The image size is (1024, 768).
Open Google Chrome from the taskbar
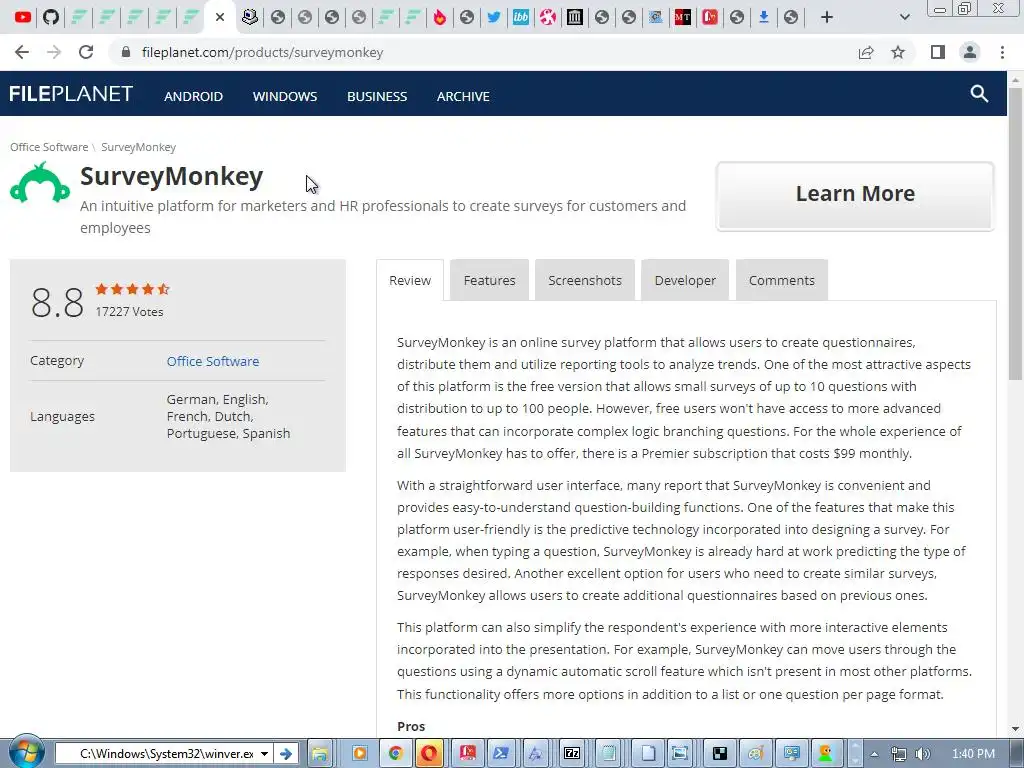(x=395, y=754)
